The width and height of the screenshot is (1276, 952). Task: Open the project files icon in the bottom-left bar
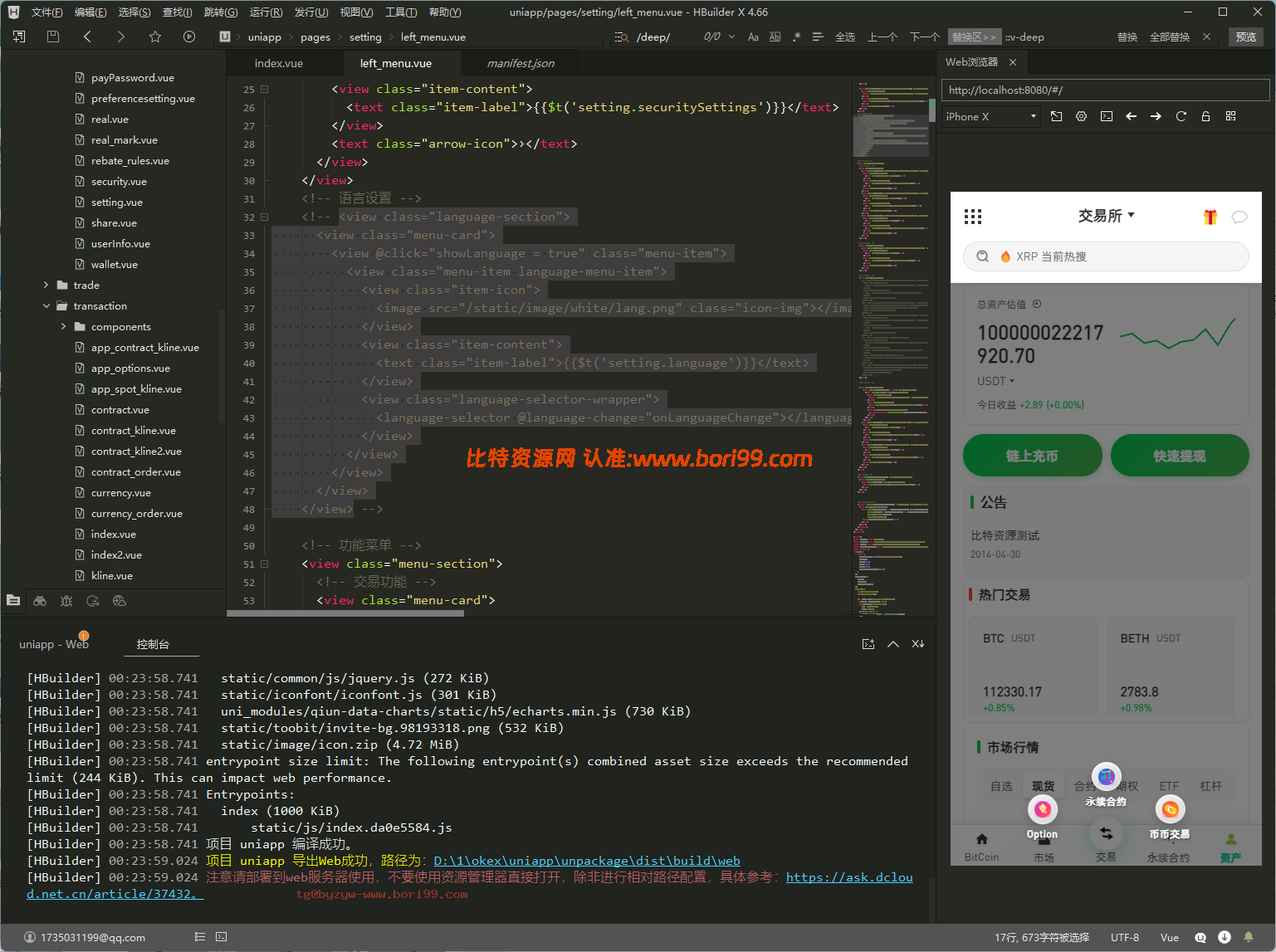pyautogui.click(x=13, y=600)
